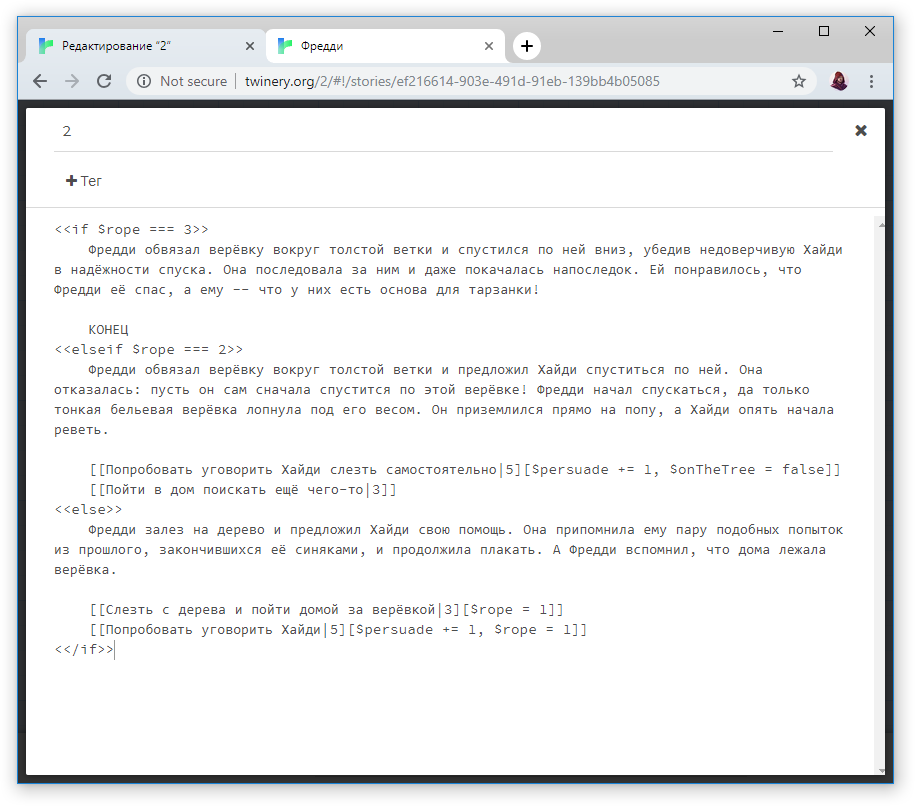The image size is (915, 806).
Task: Place cursor at "<</if>>" closing macro
Action: 84,650
